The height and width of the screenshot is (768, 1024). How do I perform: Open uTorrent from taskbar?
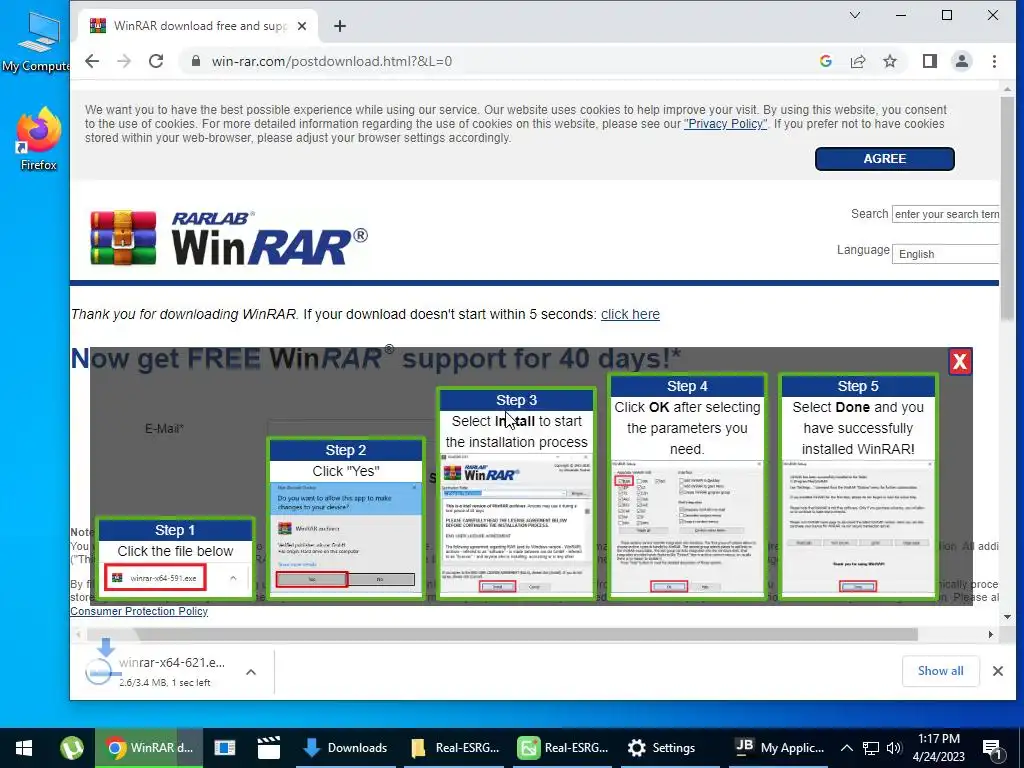[x=72, y=748]
